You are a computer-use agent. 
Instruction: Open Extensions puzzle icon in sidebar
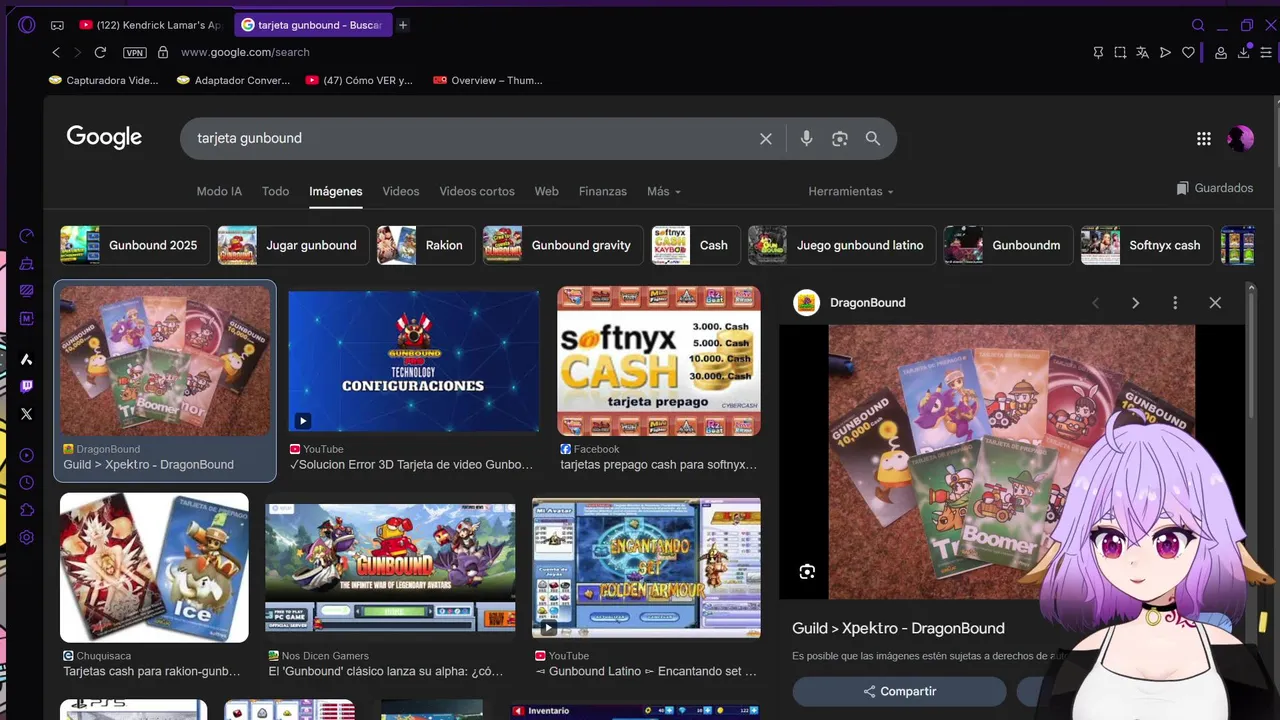[x=27, y=510]
